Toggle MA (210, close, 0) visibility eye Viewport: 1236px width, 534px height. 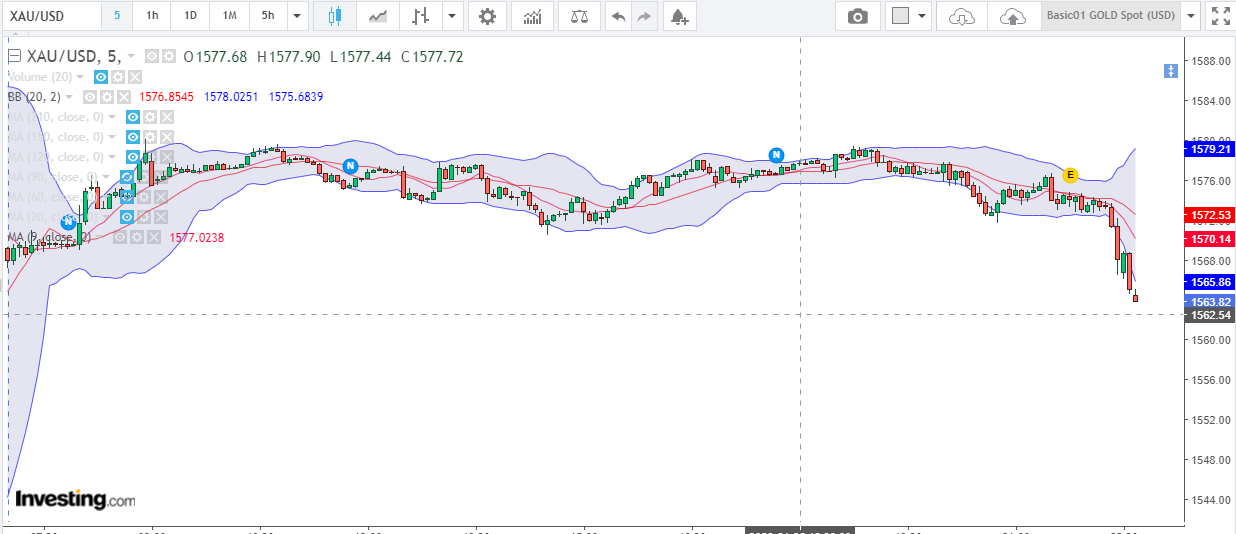click(132, 117)
